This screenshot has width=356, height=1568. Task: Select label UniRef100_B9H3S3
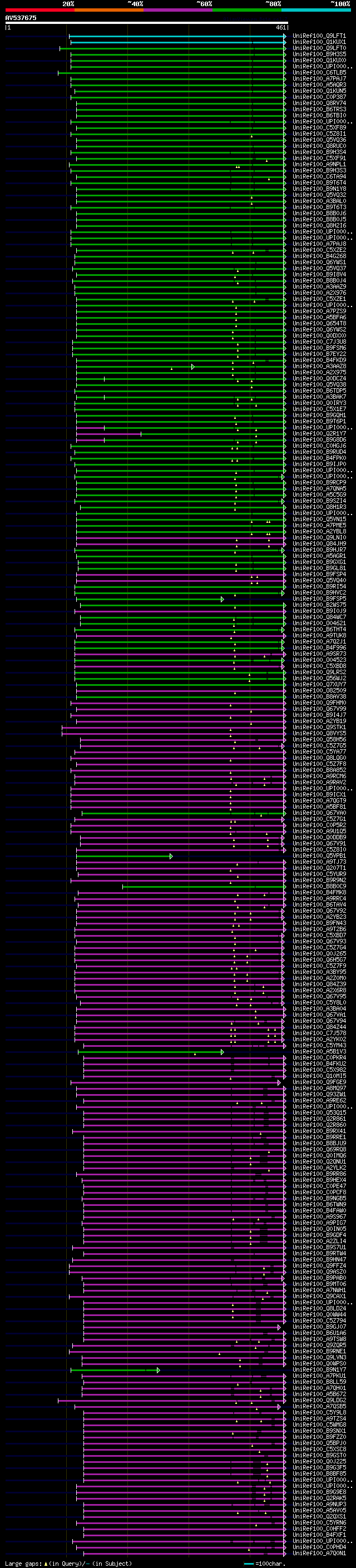coord(319,170)
